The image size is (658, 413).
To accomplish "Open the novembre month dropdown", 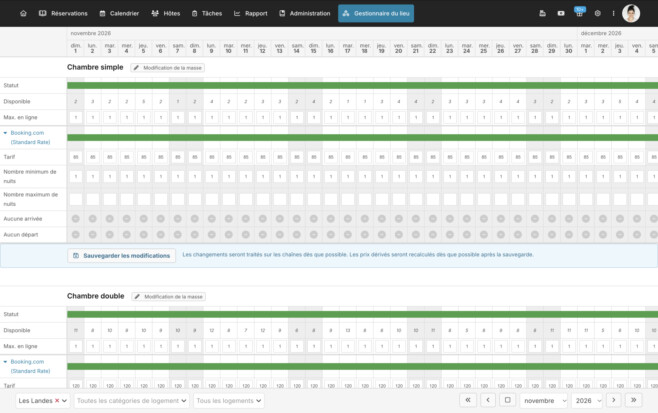I will (543, 400).
